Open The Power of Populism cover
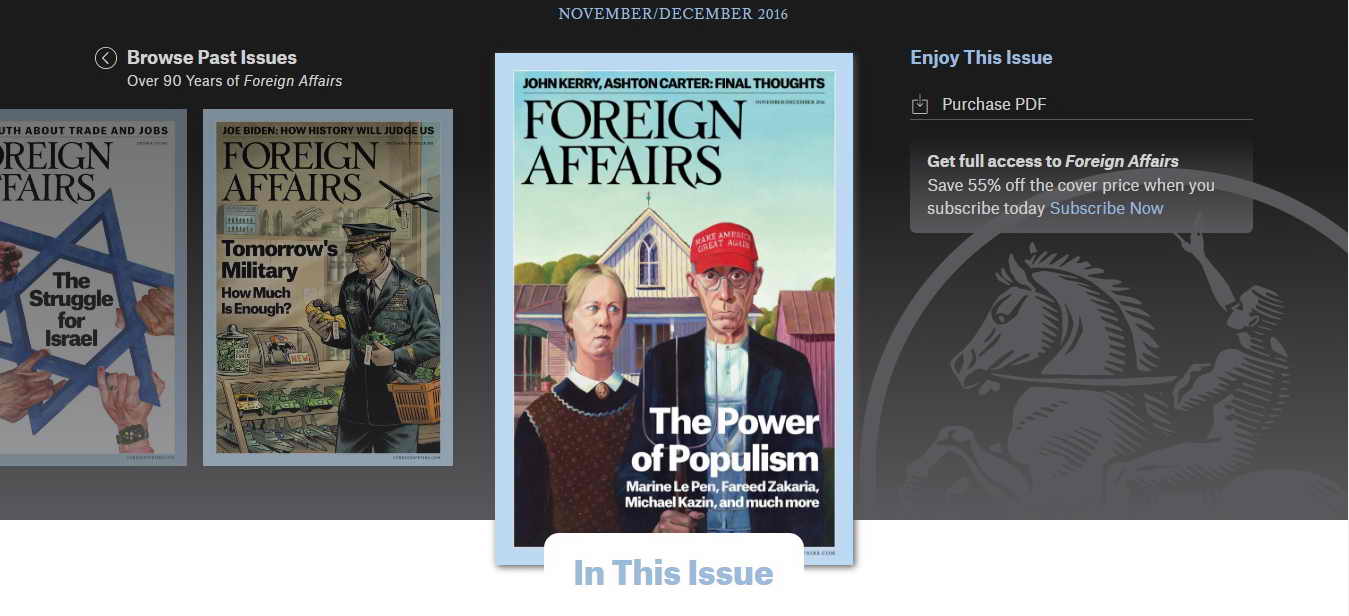 coord(674,309)
